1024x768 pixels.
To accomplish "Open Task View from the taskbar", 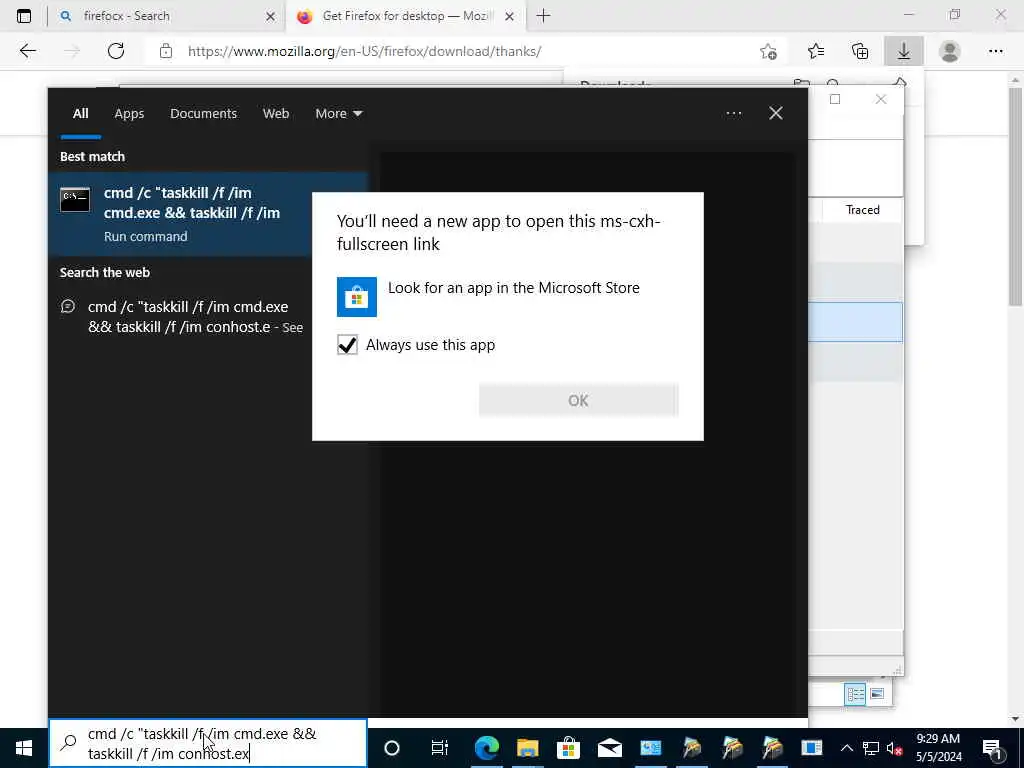I will 440,748.
